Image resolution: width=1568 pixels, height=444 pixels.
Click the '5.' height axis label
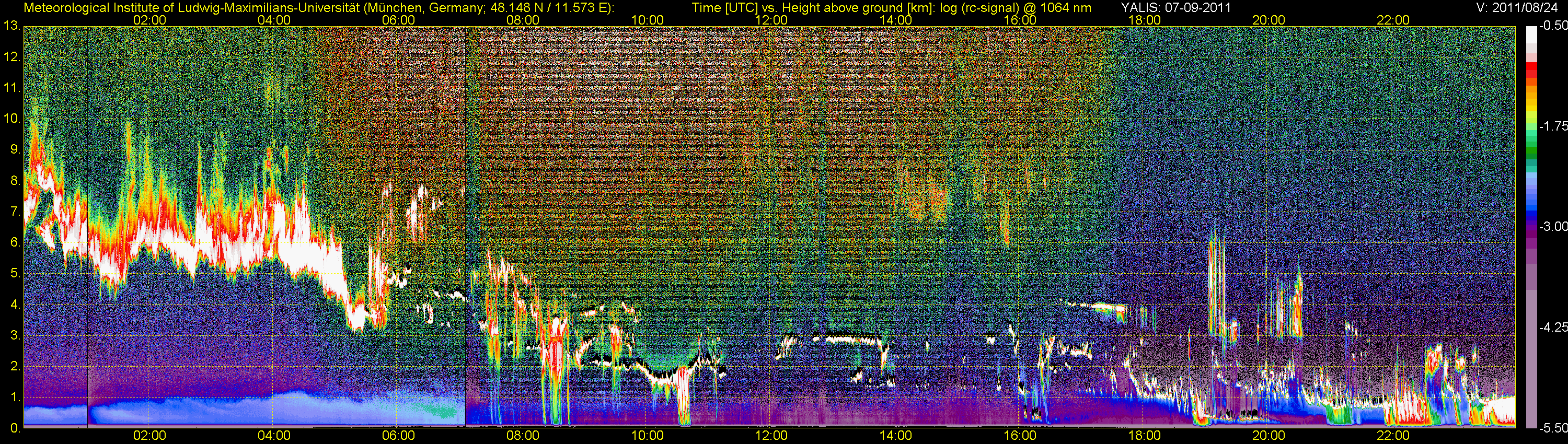15,274
